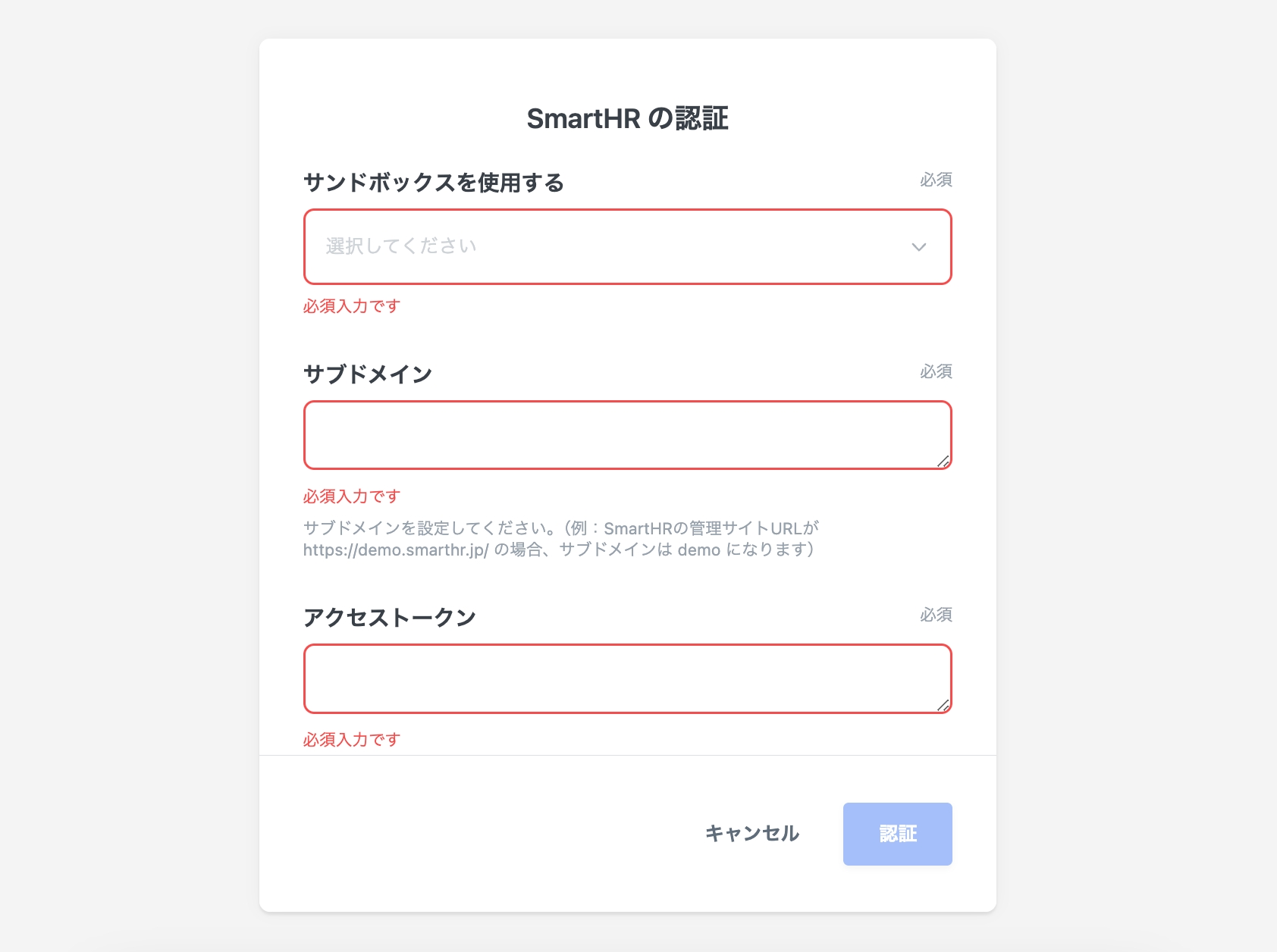Click the 必須 badge beside サンドボックスを使用する
Viewport: 1277px width, 952px height.
click(x=936, y=180)
